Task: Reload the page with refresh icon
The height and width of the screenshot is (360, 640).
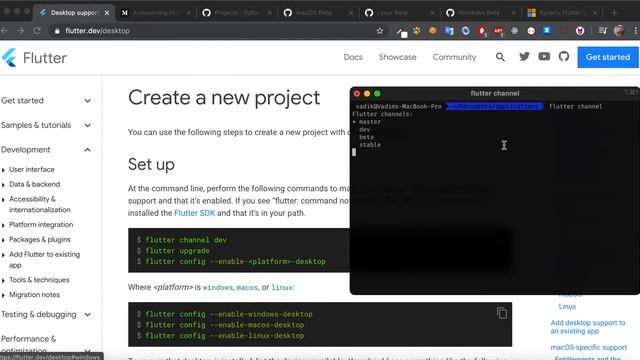Action: (x=37, y=31)
